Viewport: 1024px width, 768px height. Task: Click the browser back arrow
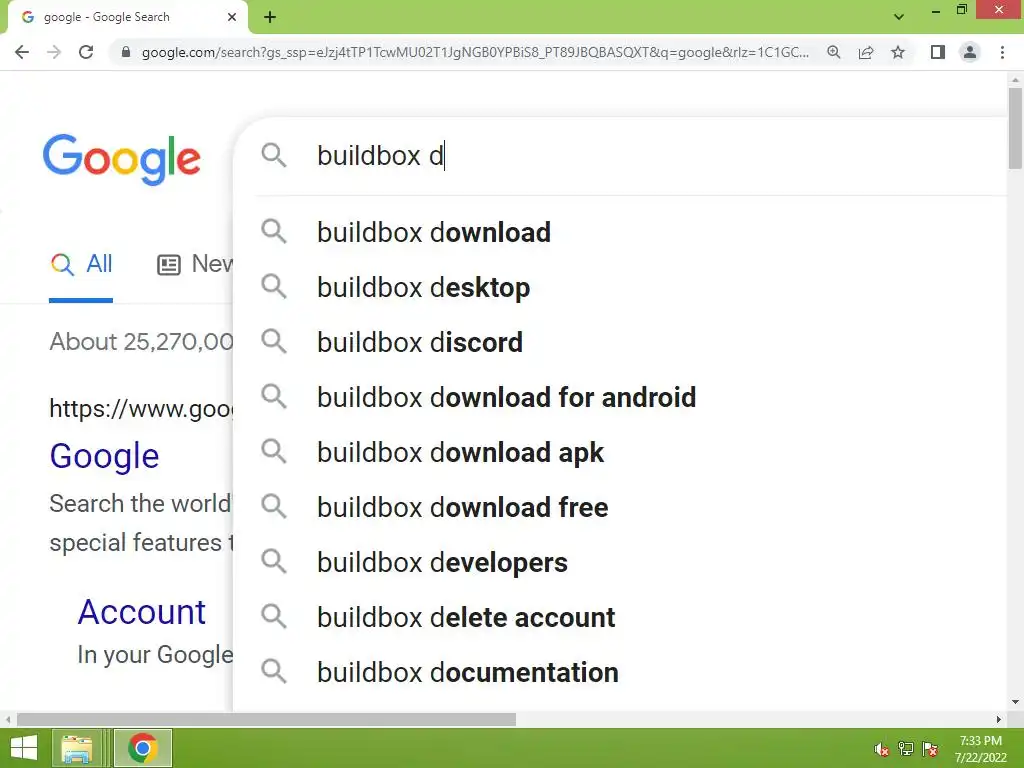(x=22, y=52)
